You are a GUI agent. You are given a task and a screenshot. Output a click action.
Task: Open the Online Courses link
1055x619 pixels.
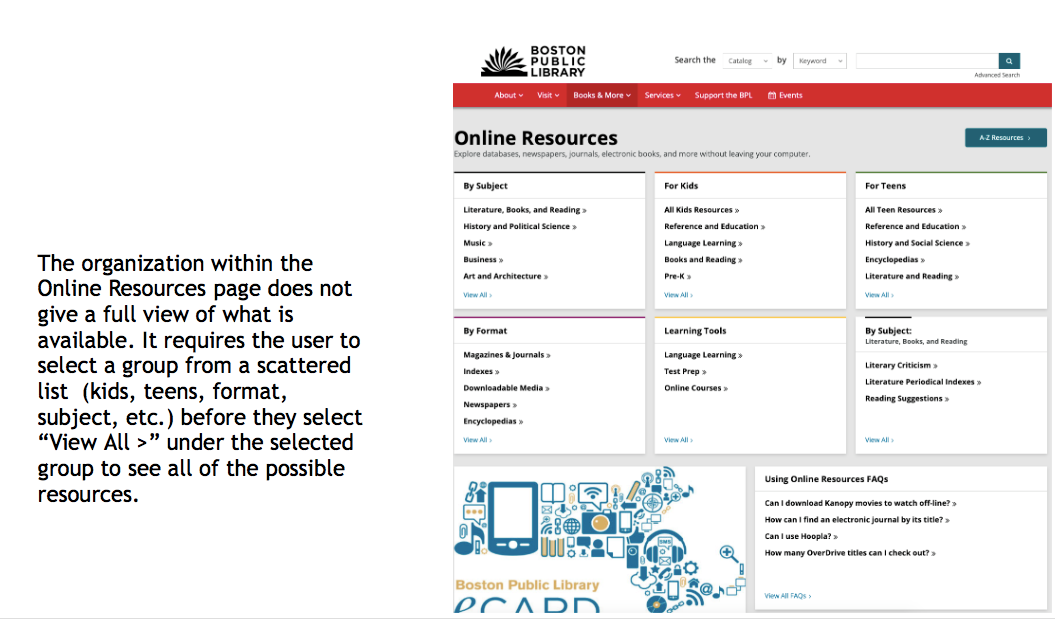click(x=696, y=388)
